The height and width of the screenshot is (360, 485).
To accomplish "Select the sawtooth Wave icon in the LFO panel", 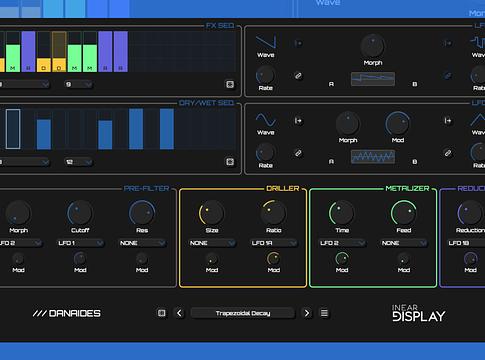I will (266, 42).
